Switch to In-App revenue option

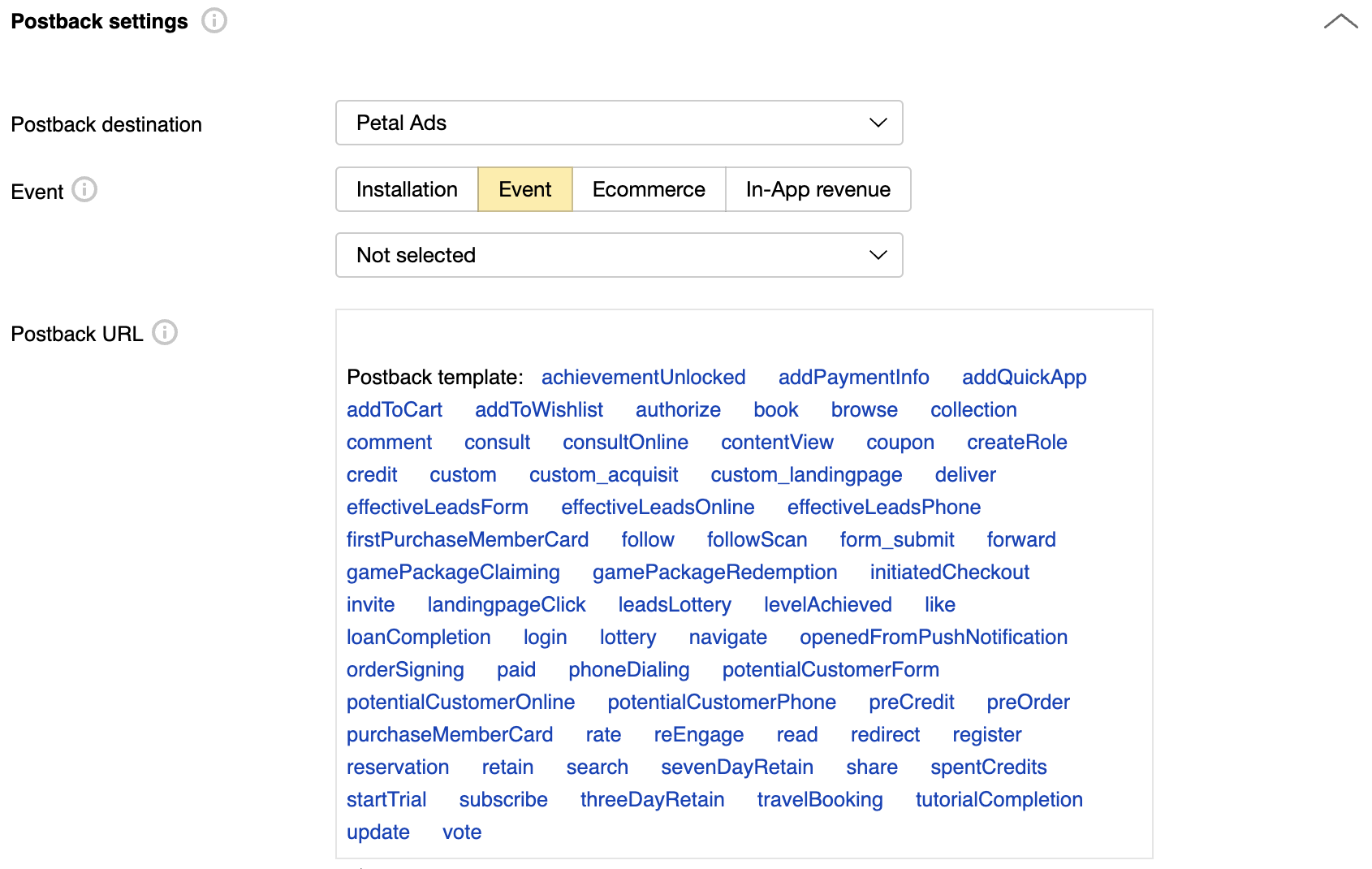(818, 189)
